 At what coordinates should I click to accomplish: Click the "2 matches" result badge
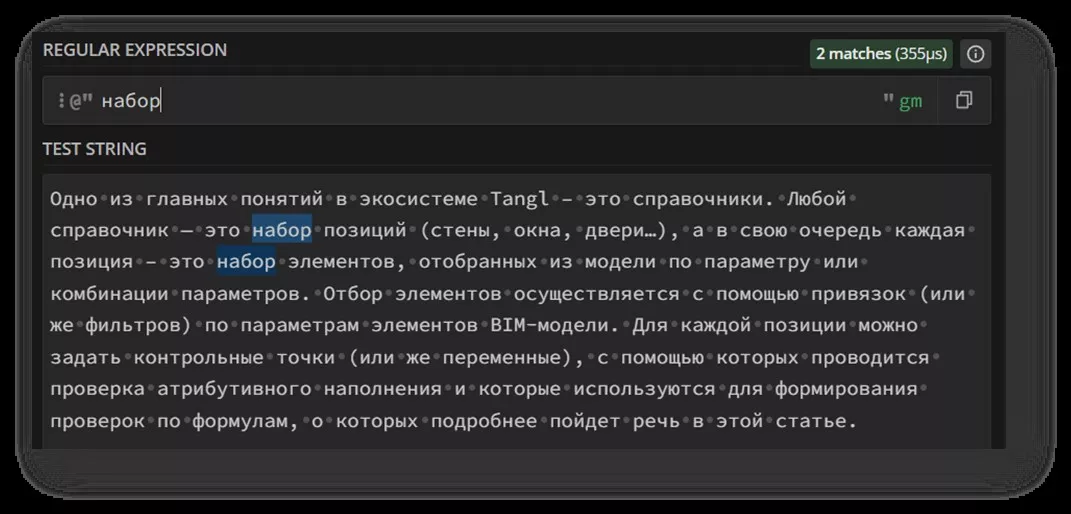880,54
